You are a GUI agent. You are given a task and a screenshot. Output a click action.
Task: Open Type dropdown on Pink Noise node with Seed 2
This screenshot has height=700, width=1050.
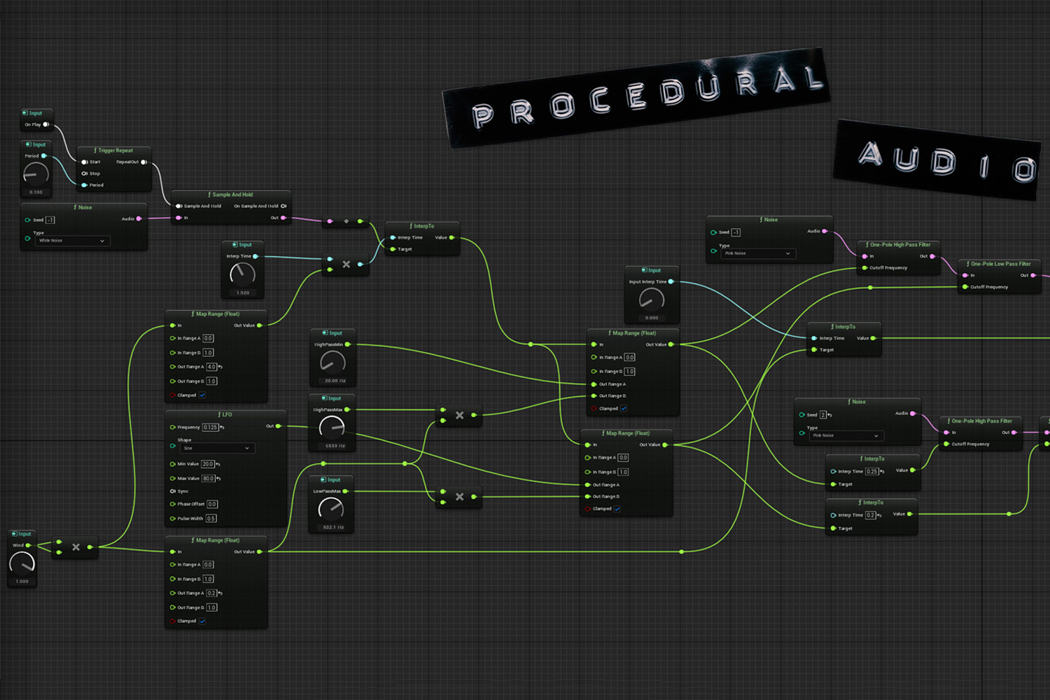point(846,435)
